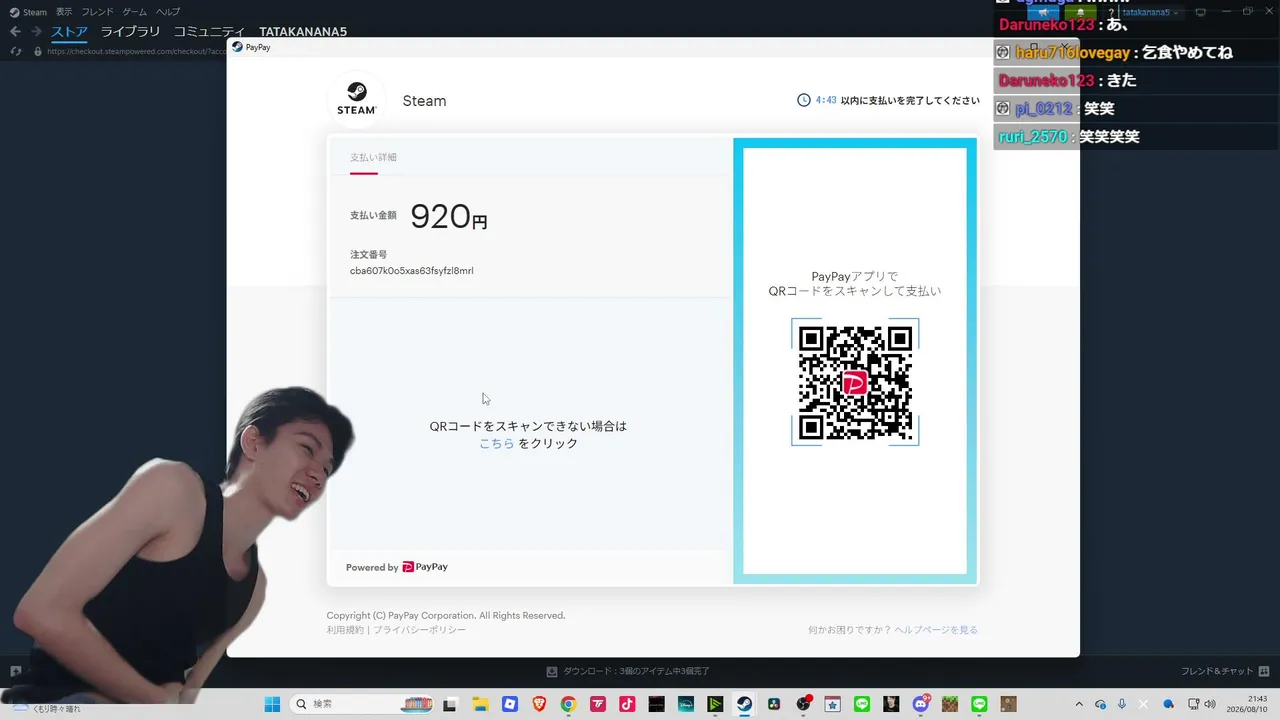The image size is (1280, 720).
Task: Open Task View on the taskbar
Action: (x=450, y=704)
